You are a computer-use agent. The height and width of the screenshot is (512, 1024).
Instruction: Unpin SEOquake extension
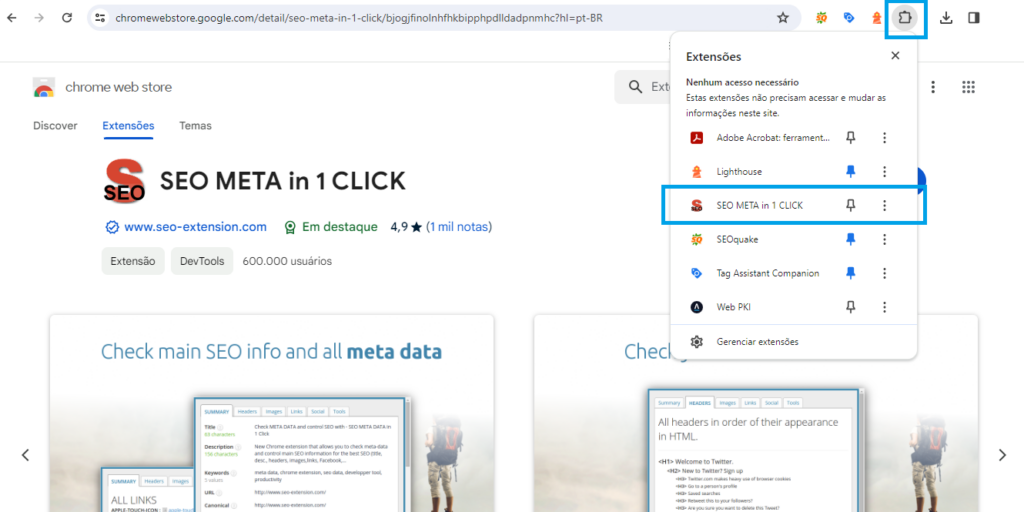850,240
